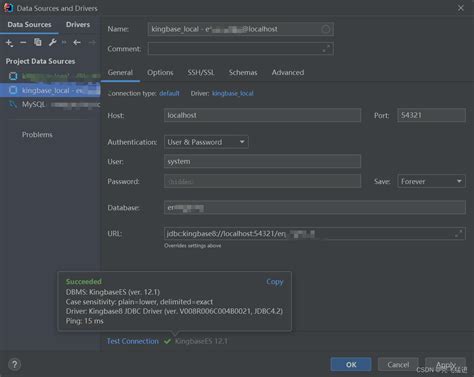
Task: Open driver settings wrench icon
Action: click(52, 42)
